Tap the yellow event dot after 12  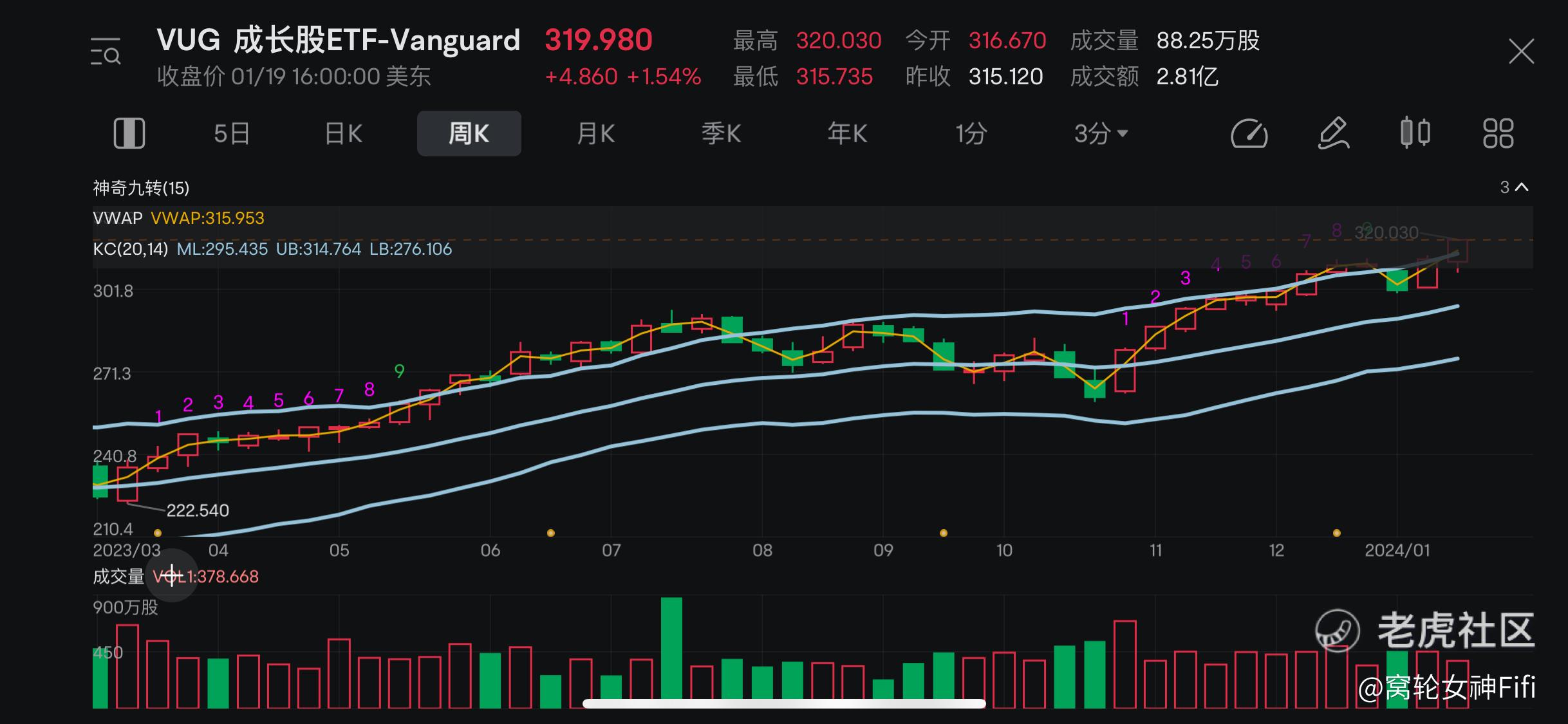tap(1337, 533)
